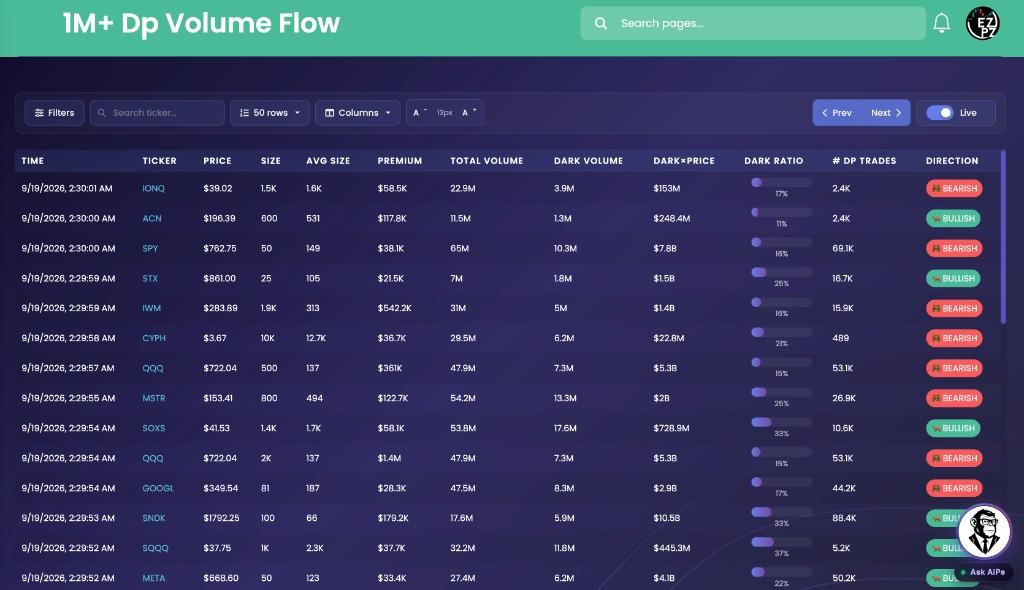Go to the Next page
The image size is (1024, 590).
point(886,112)
